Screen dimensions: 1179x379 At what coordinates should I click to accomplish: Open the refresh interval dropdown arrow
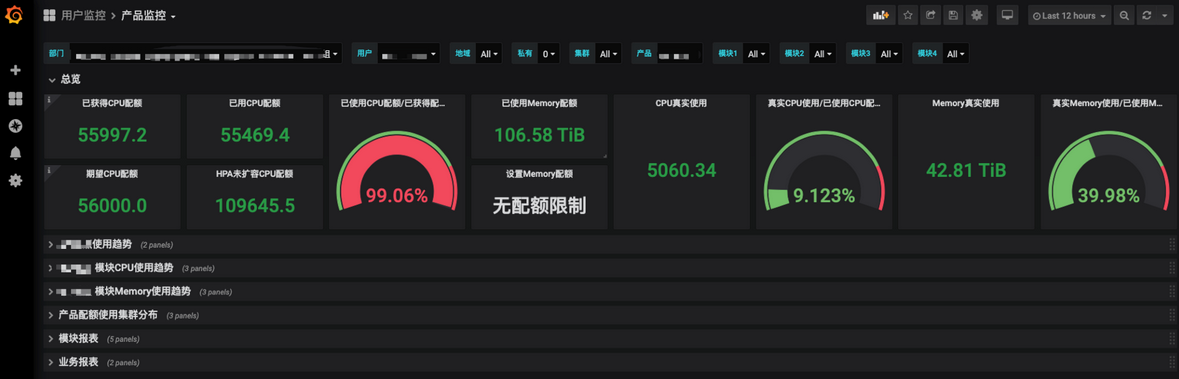(1164, 15)
